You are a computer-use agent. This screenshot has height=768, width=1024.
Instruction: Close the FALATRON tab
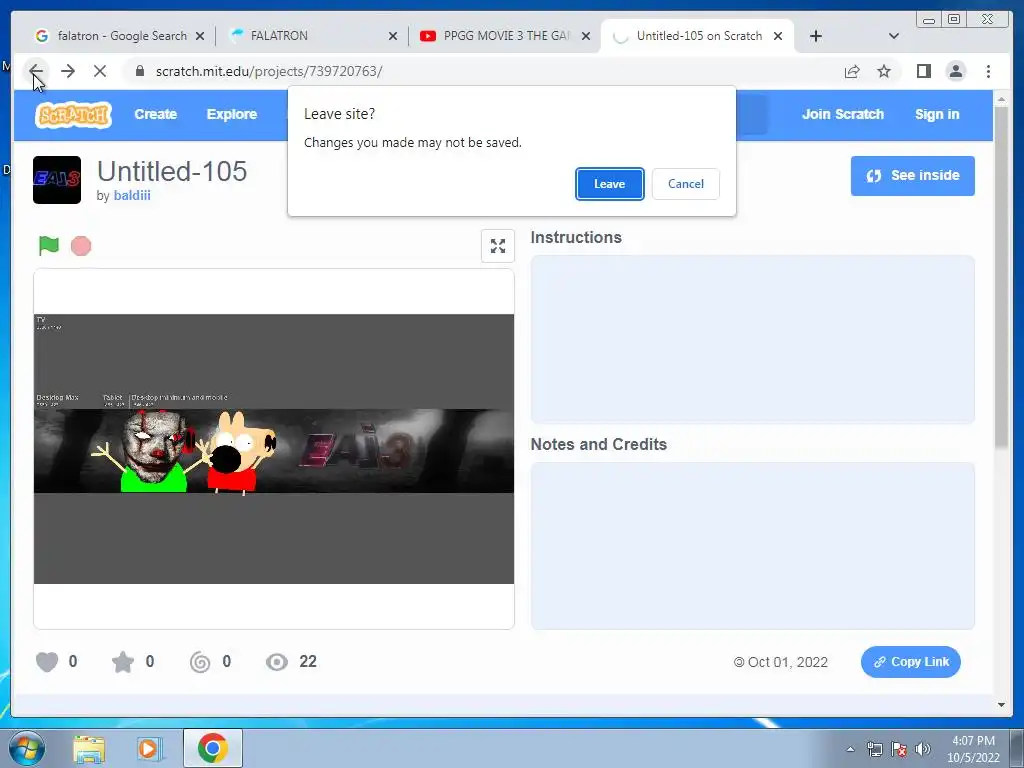coord(392,37)
